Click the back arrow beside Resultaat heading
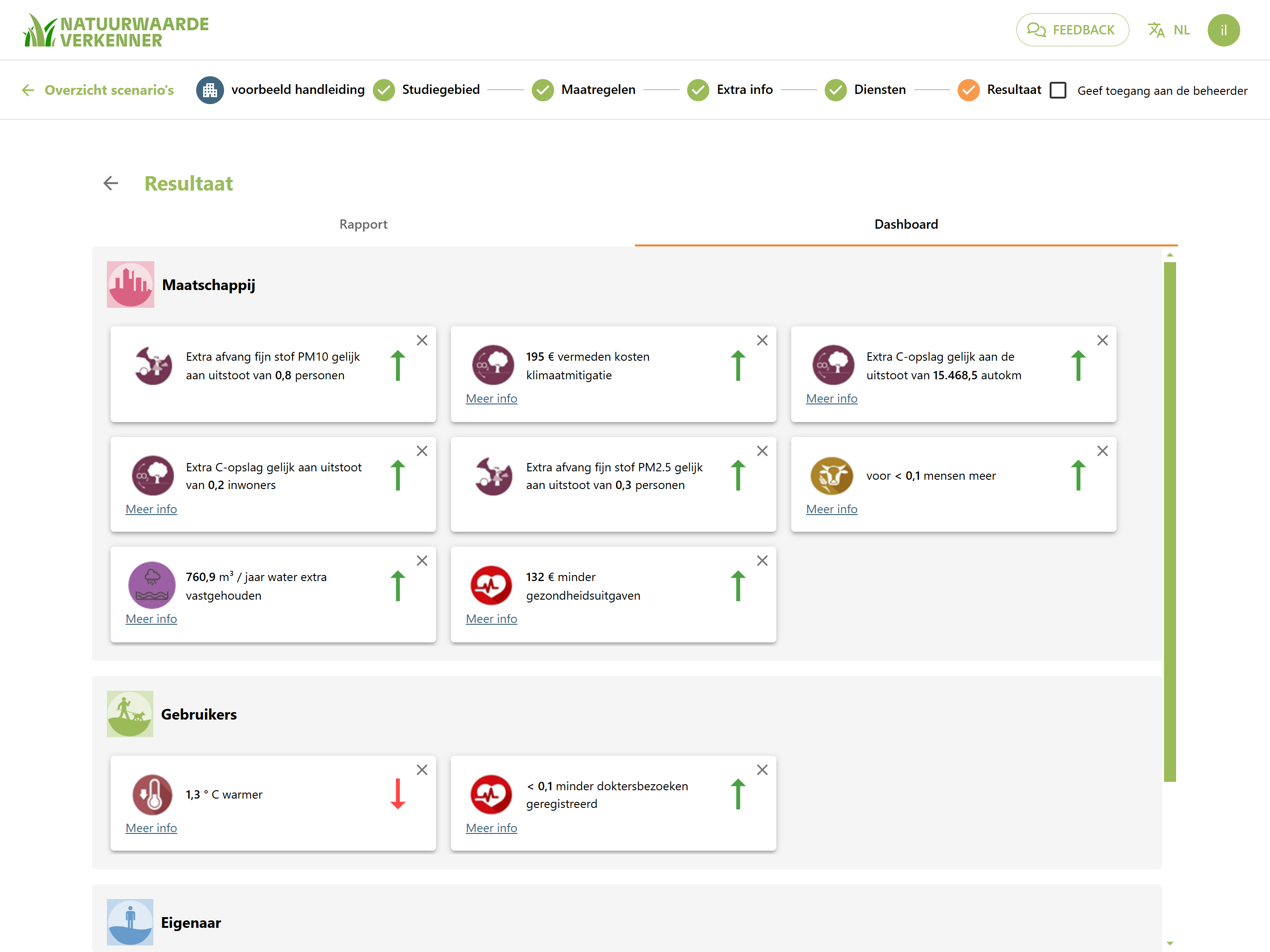The height and width of the screenshot is (952, 1270). click(111, 183)
